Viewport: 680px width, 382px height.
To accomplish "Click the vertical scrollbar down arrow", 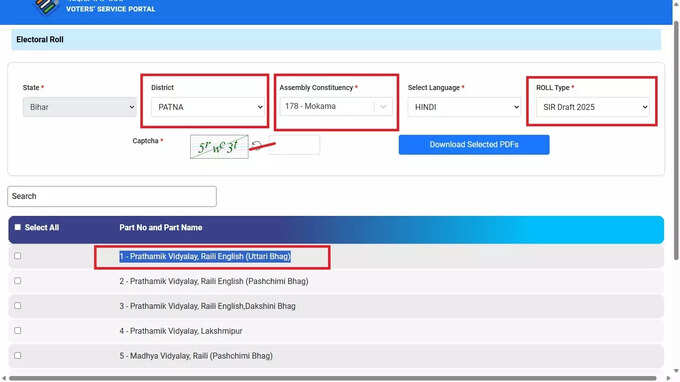I will click(x=676, y=371).
